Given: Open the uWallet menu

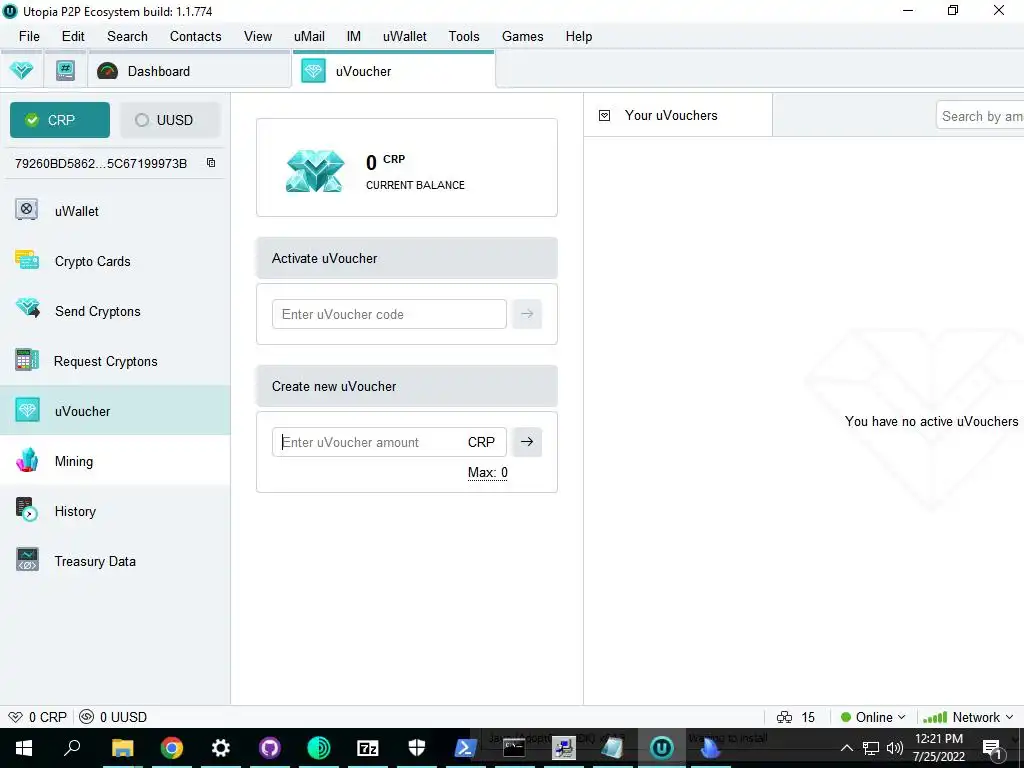Looking at the screenshot, I should tap(404, 37).
